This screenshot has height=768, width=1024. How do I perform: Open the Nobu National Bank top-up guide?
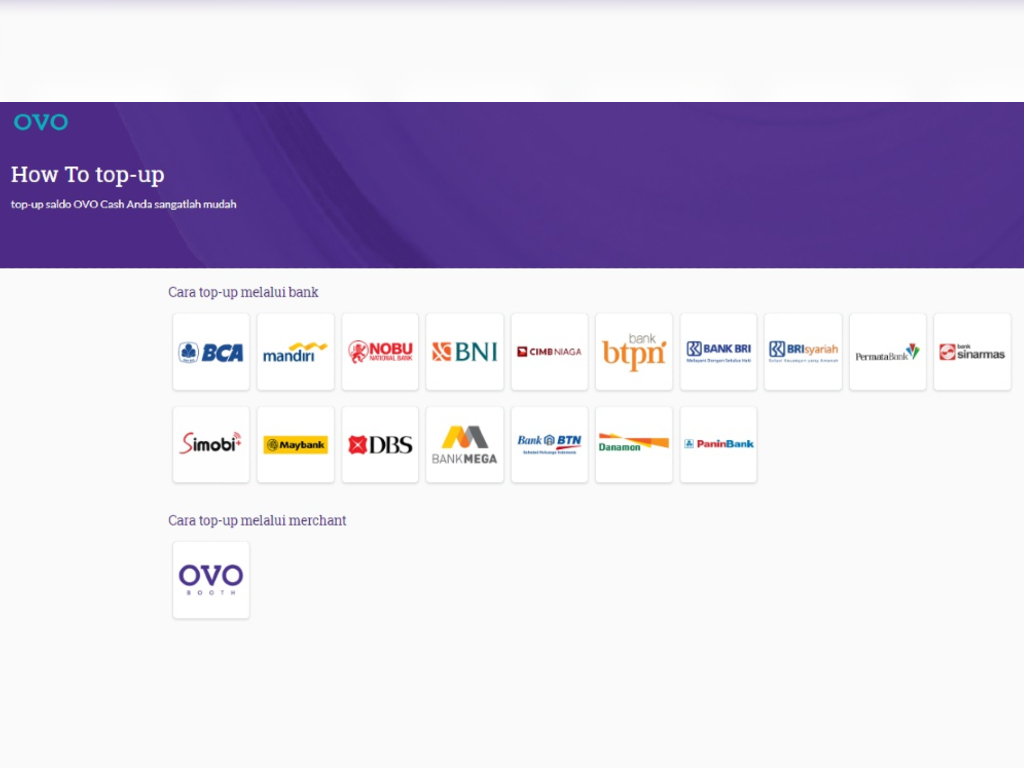pos(380,352)
